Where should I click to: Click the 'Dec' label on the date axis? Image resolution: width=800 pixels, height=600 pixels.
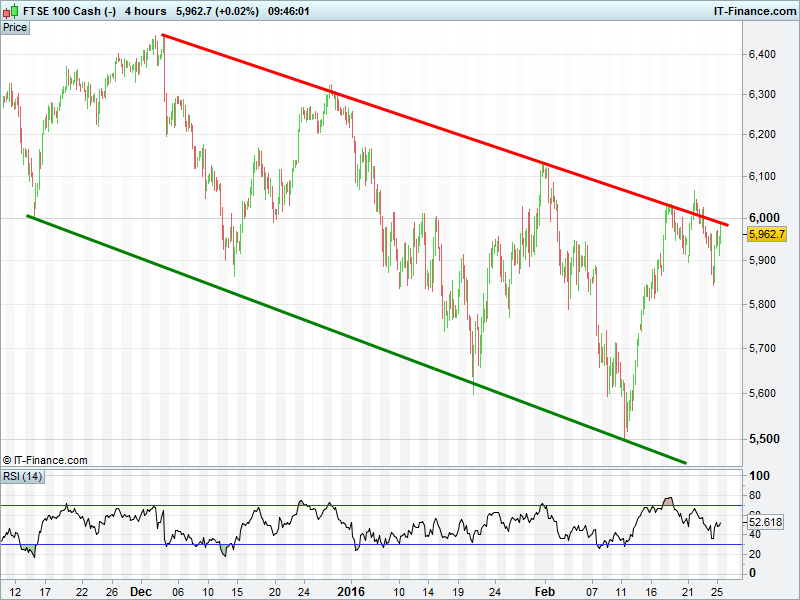[x=141, y=592]
